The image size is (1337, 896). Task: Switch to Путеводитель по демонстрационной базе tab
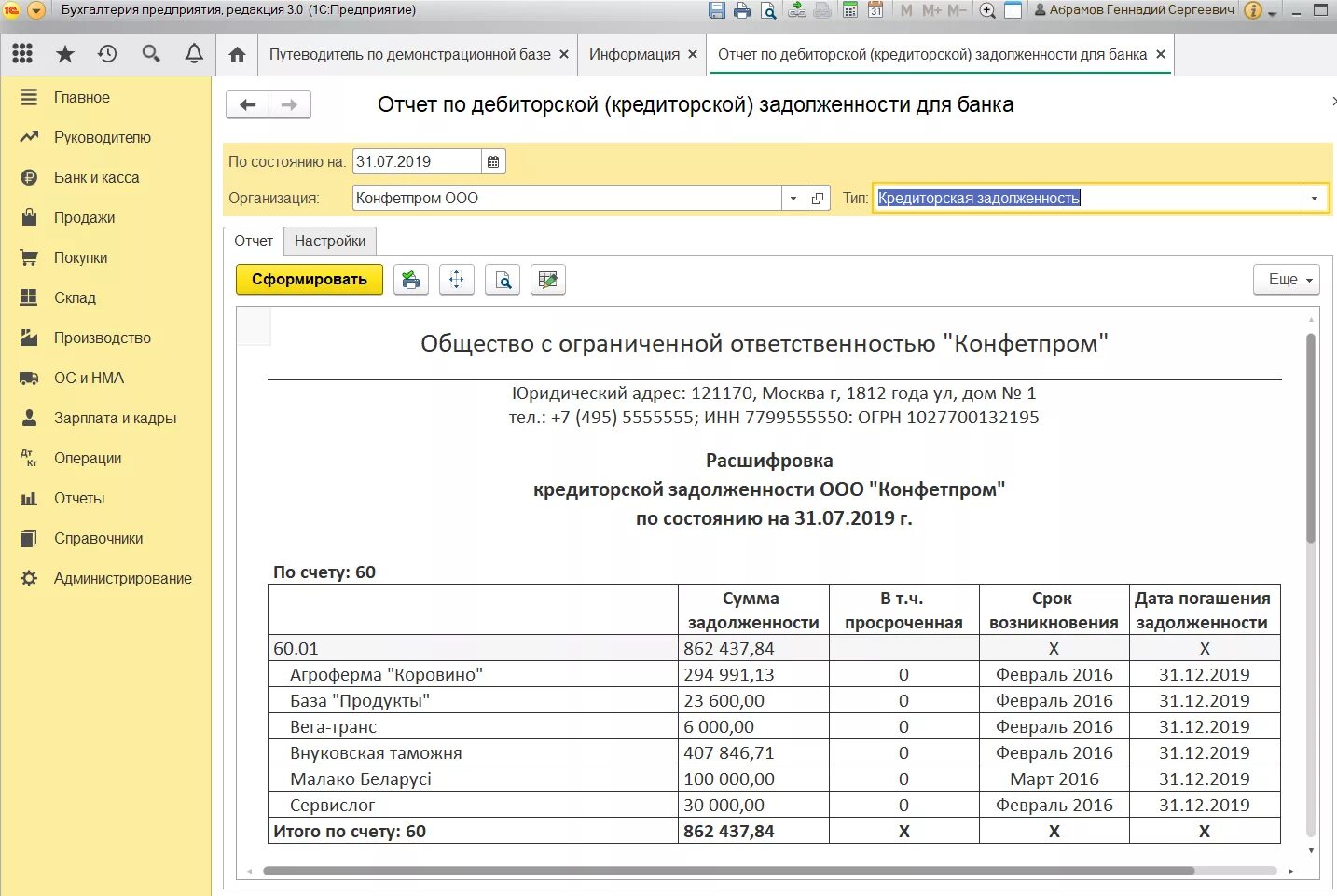tap(410, 54)
